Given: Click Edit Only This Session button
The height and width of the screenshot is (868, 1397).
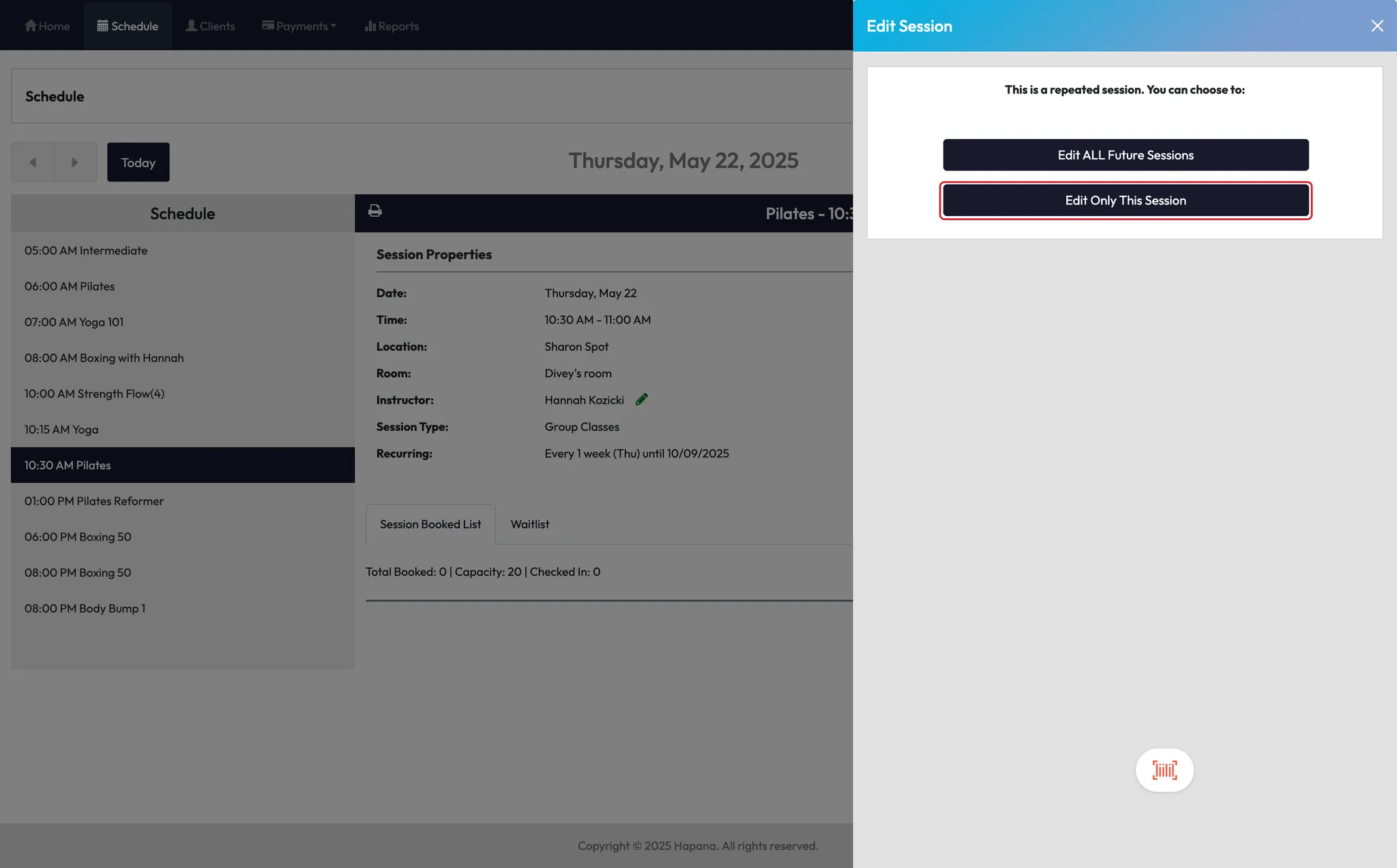Looking at the screenshot, I should 1126,200.
